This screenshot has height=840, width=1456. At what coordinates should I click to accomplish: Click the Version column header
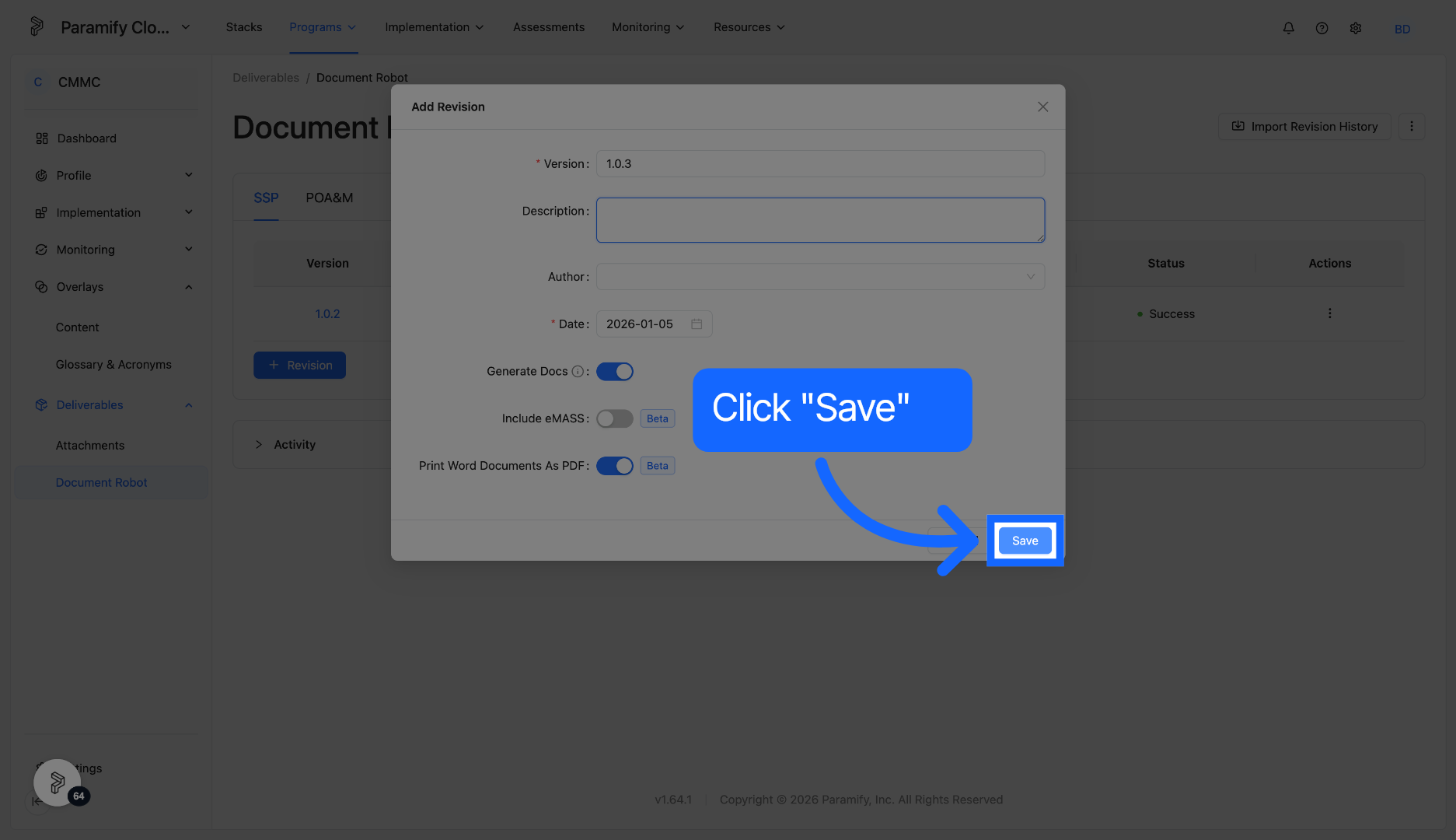coord(327,264)
